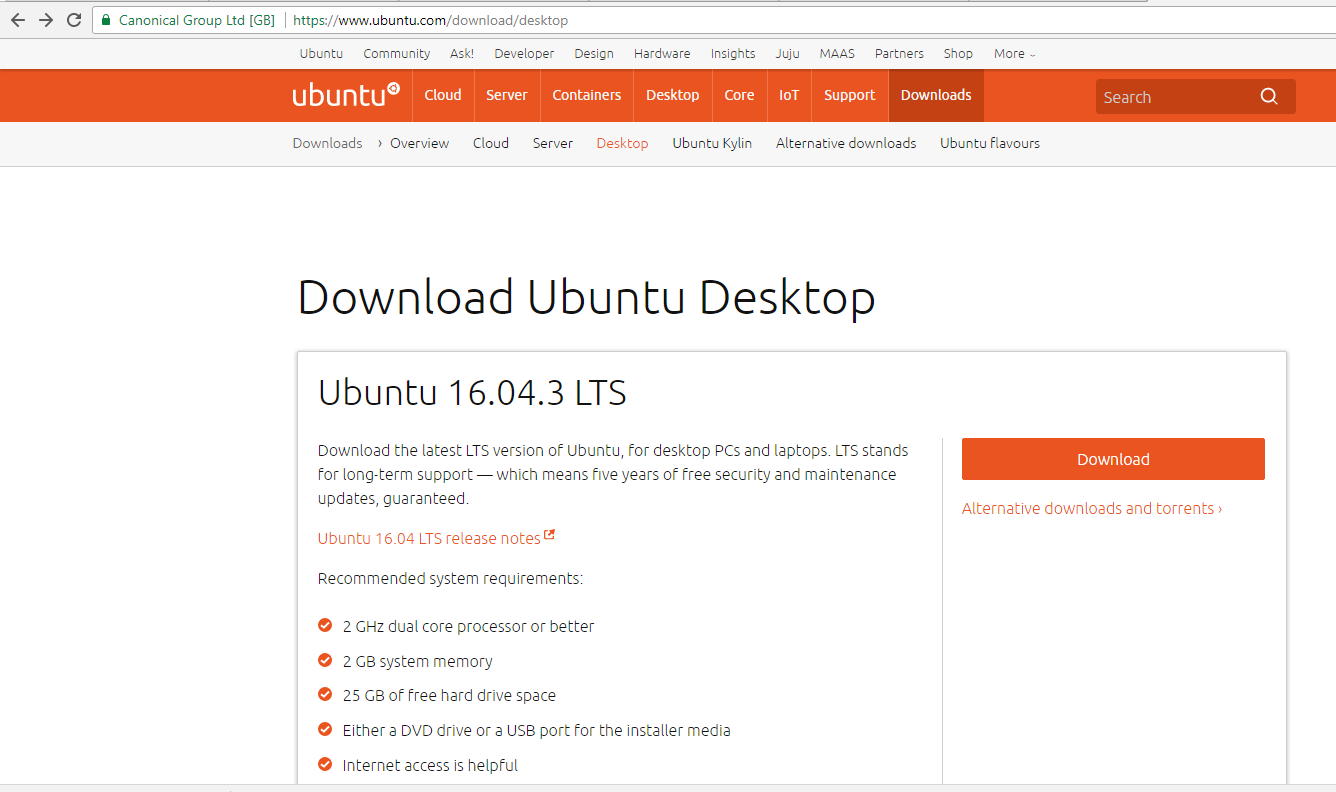Click the Ubuntu 16.04.3 LTS heading
This screenshot has height=792, width=1336.
coord(472,392)
